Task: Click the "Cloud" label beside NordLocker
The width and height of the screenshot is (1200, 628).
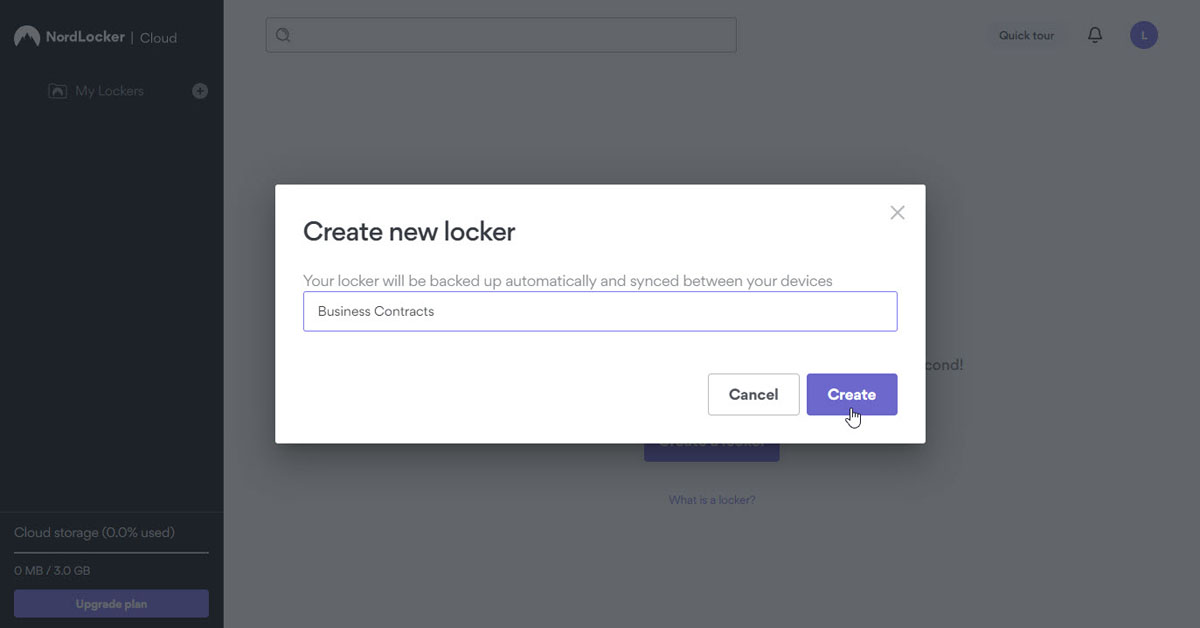Action: tap(158, 38)
